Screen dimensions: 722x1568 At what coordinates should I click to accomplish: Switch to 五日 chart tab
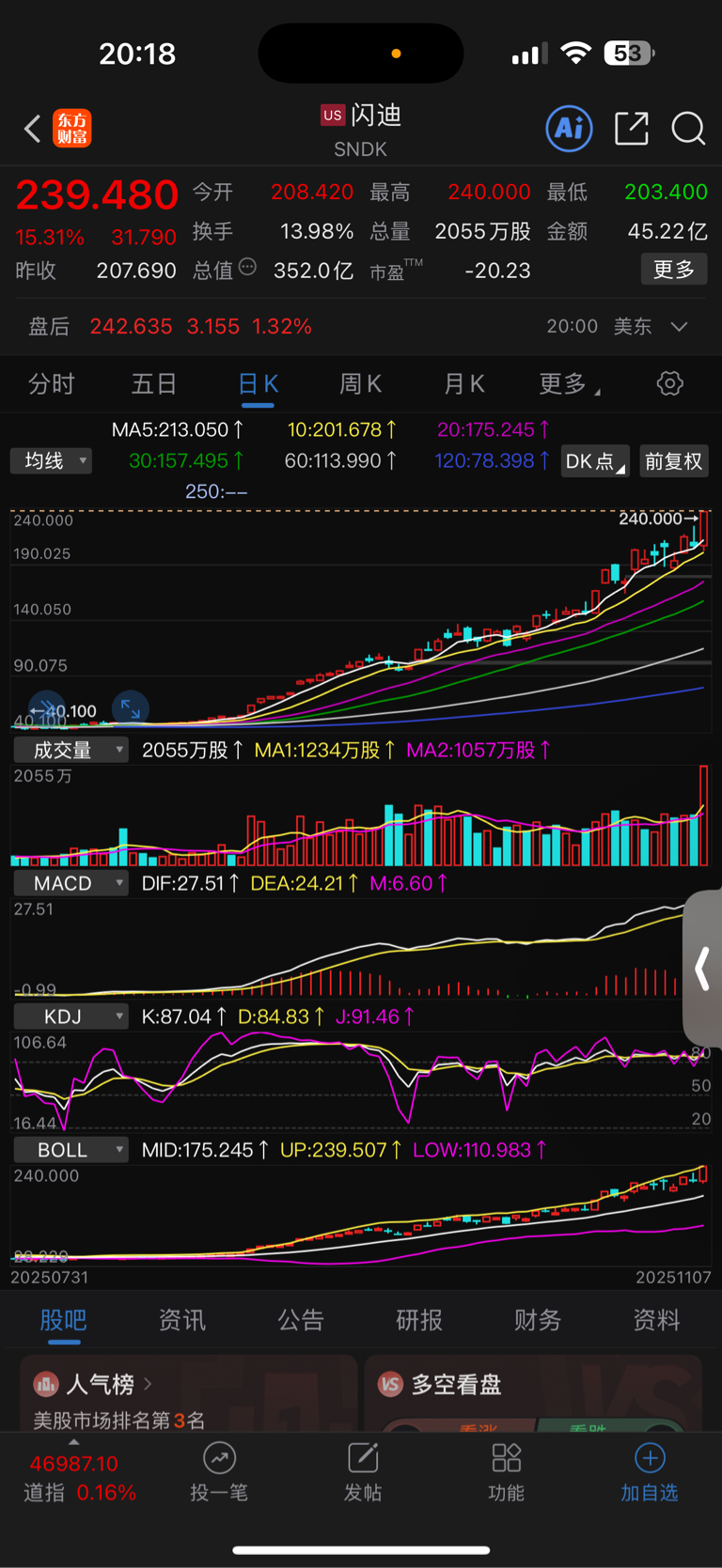coord(154,383)
